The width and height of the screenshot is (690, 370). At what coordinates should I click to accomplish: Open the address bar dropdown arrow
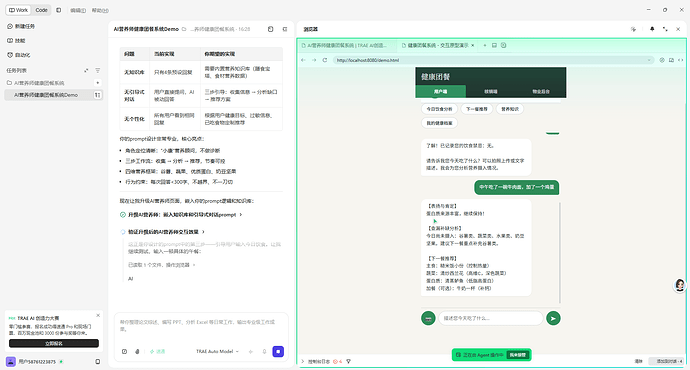[x=649, y=60]
